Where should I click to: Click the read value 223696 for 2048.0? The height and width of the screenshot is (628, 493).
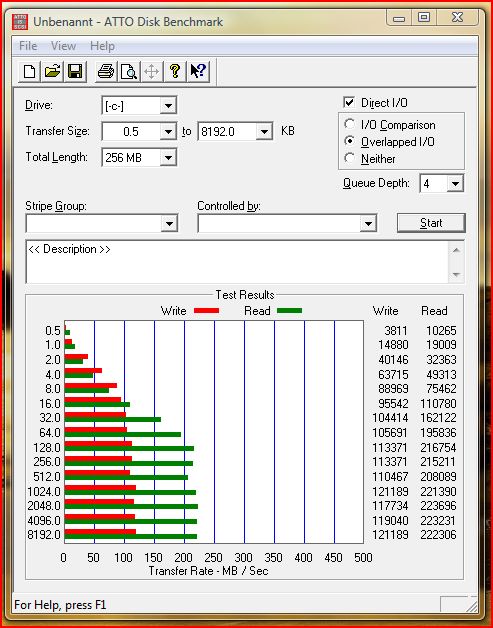(x=438, y=505)
